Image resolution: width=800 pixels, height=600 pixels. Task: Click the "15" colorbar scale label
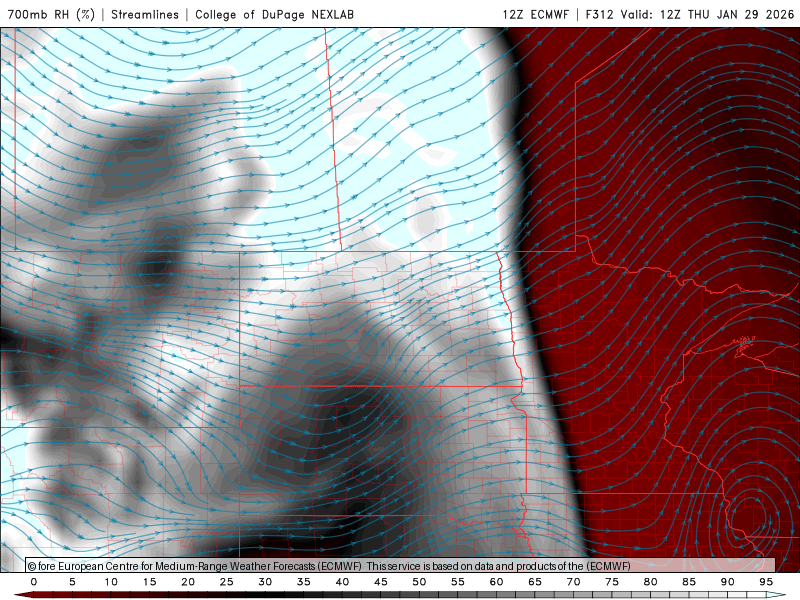pos(149,582)
